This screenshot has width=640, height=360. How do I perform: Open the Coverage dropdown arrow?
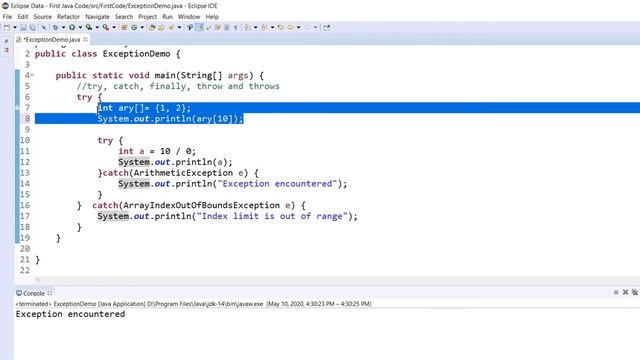tap(97, 27)
